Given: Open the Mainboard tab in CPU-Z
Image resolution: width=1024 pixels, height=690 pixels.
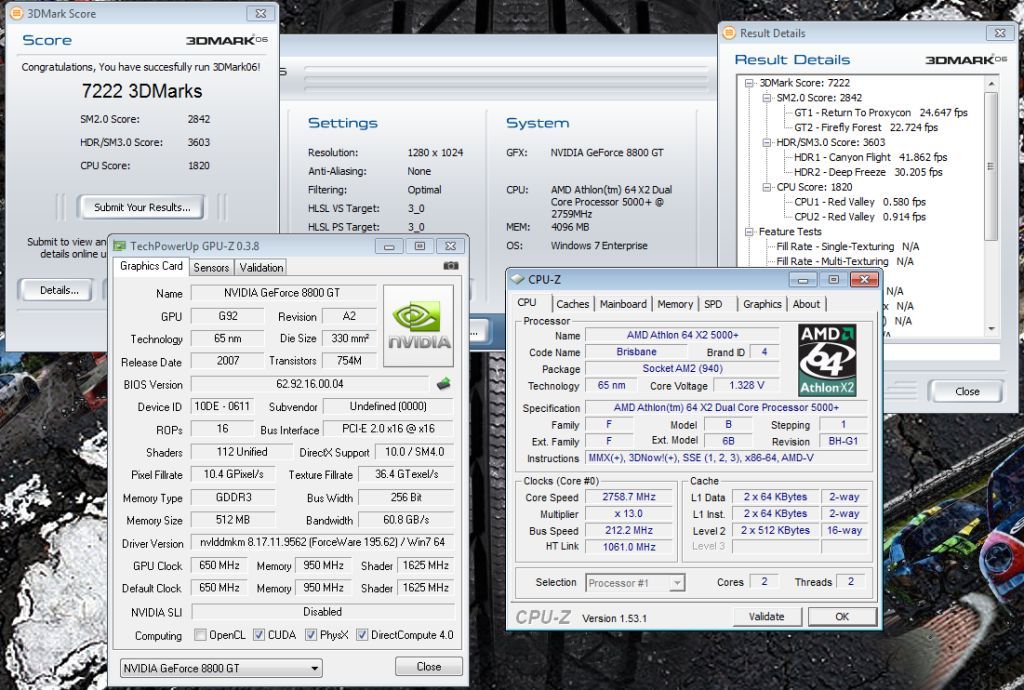Looking at the screenshot, I should pyautogui.click(x=623, y=304).
